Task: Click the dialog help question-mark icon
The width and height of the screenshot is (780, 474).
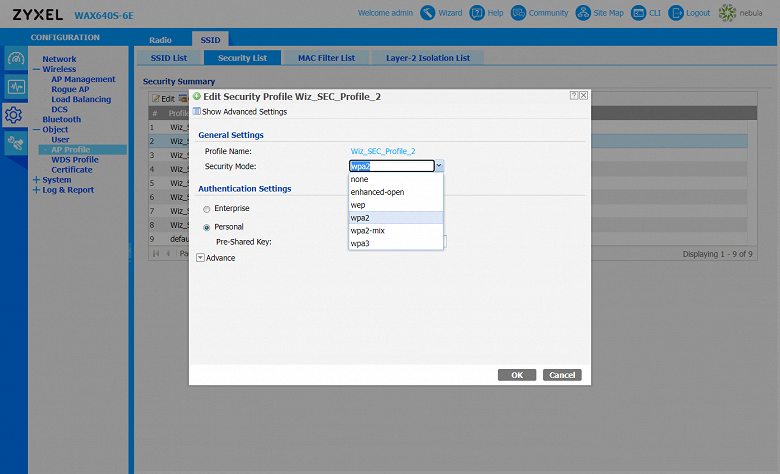Action: pos(574,95)
